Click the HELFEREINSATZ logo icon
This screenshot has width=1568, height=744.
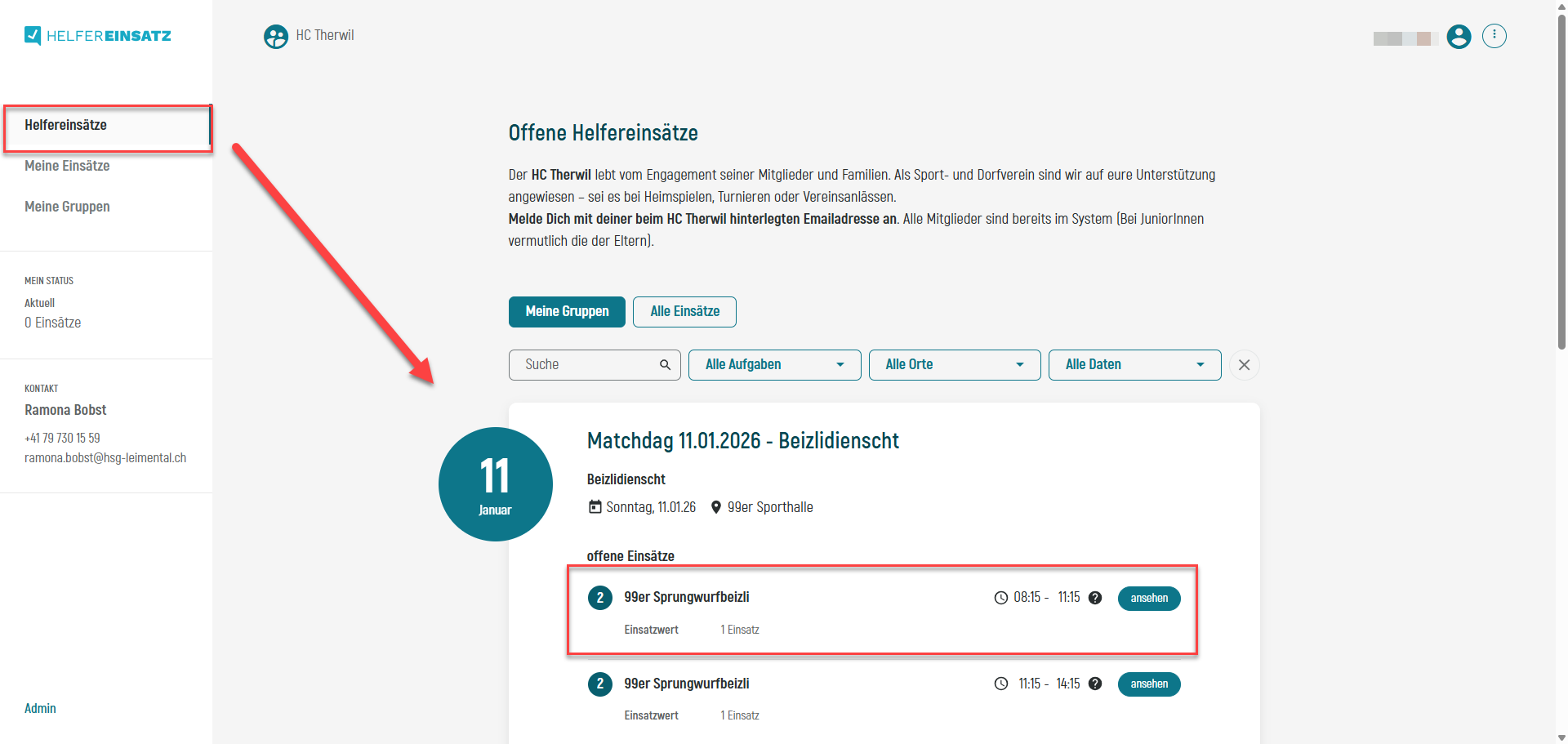(33, 35)
